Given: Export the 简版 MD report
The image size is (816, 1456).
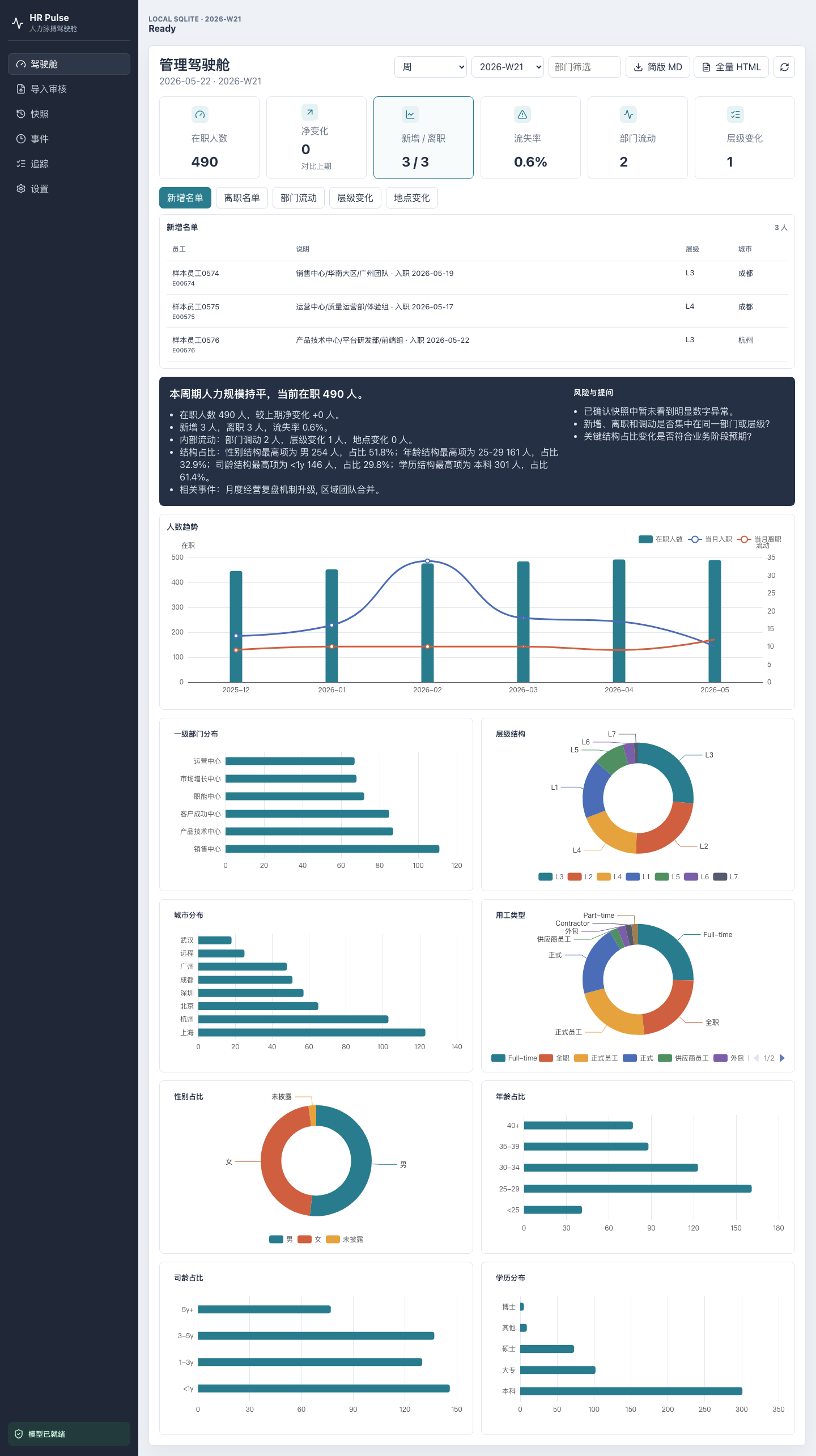Looking at the screenshot, I should point(658,67).
